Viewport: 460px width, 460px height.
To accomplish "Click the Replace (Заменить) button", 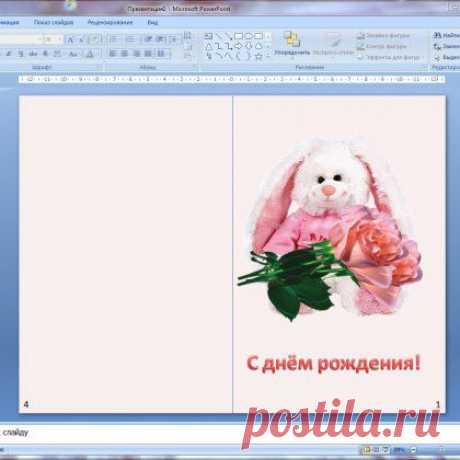I will (x=446, y=46).
